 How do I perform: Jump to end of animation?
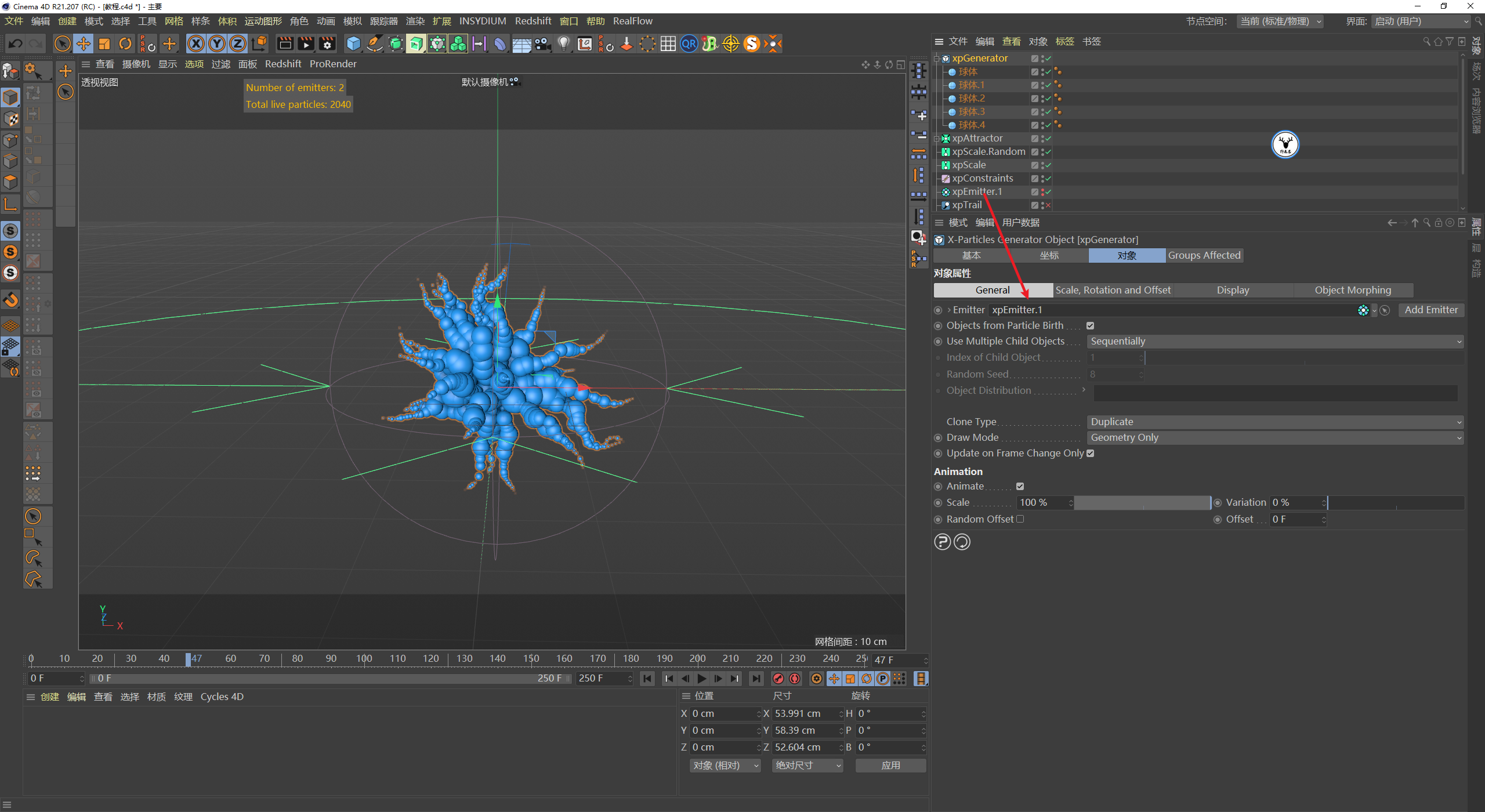click(x=756, y=679)
